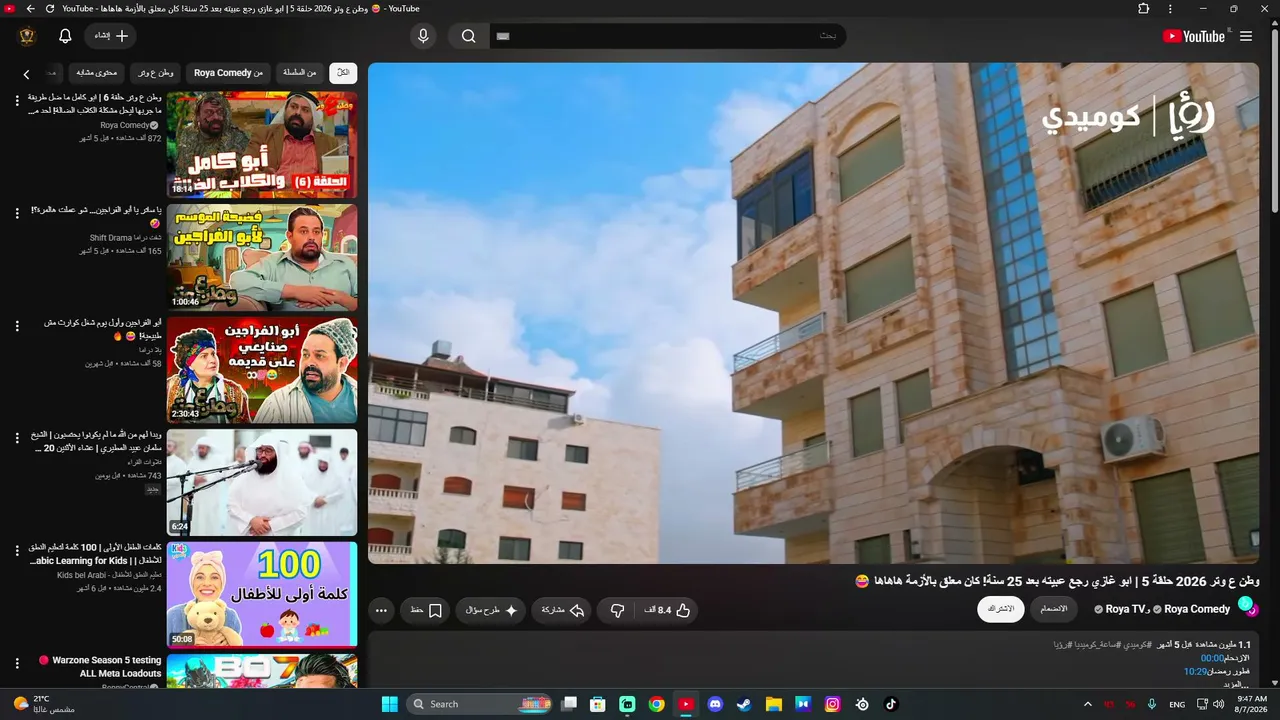1280x720 pixels.
Task: Start voice search with the microphone icon
Action: tap(423, 36)
